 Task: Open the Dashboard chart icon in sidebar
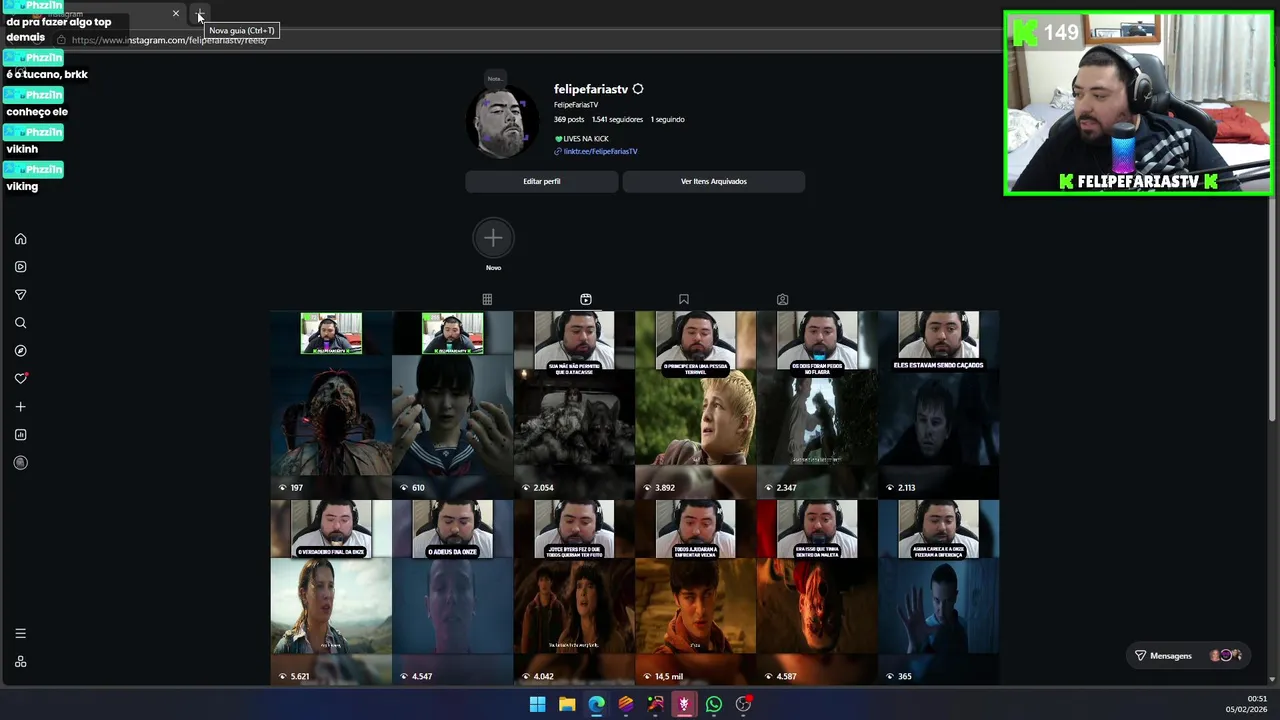tap(20, 435)
